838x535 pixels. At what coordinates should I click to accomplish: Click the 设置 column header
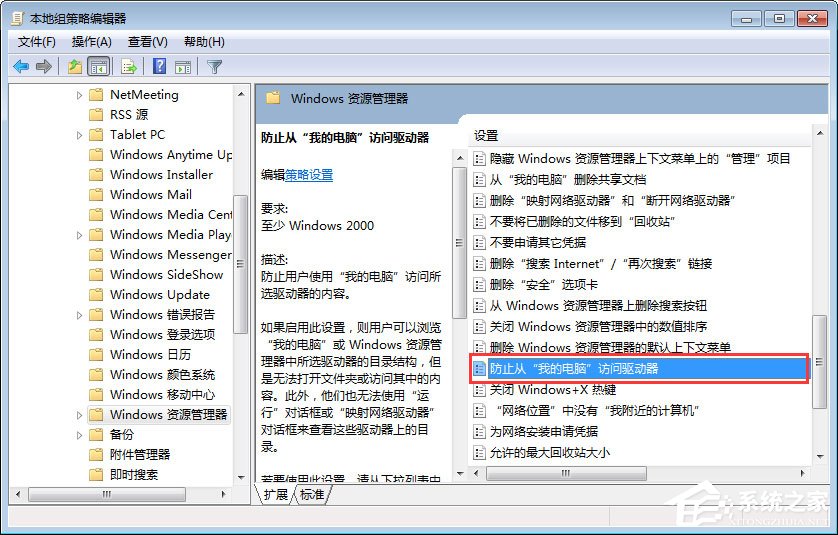coord(487,135)
